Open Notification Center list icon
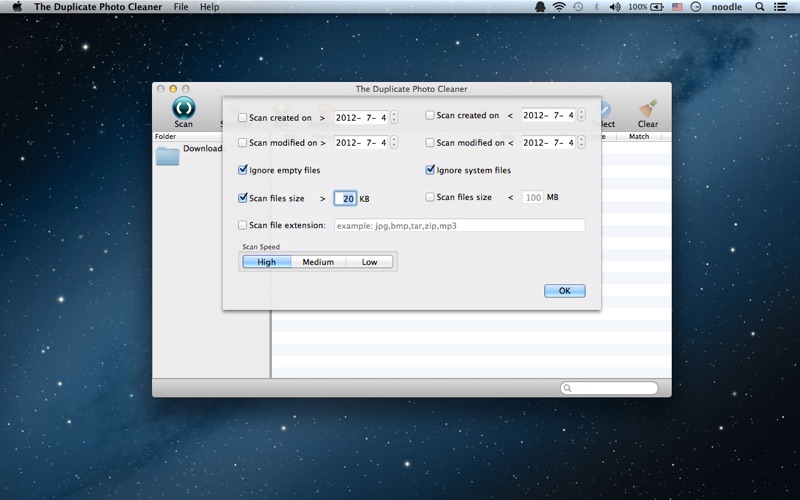 tap(780, 7)
